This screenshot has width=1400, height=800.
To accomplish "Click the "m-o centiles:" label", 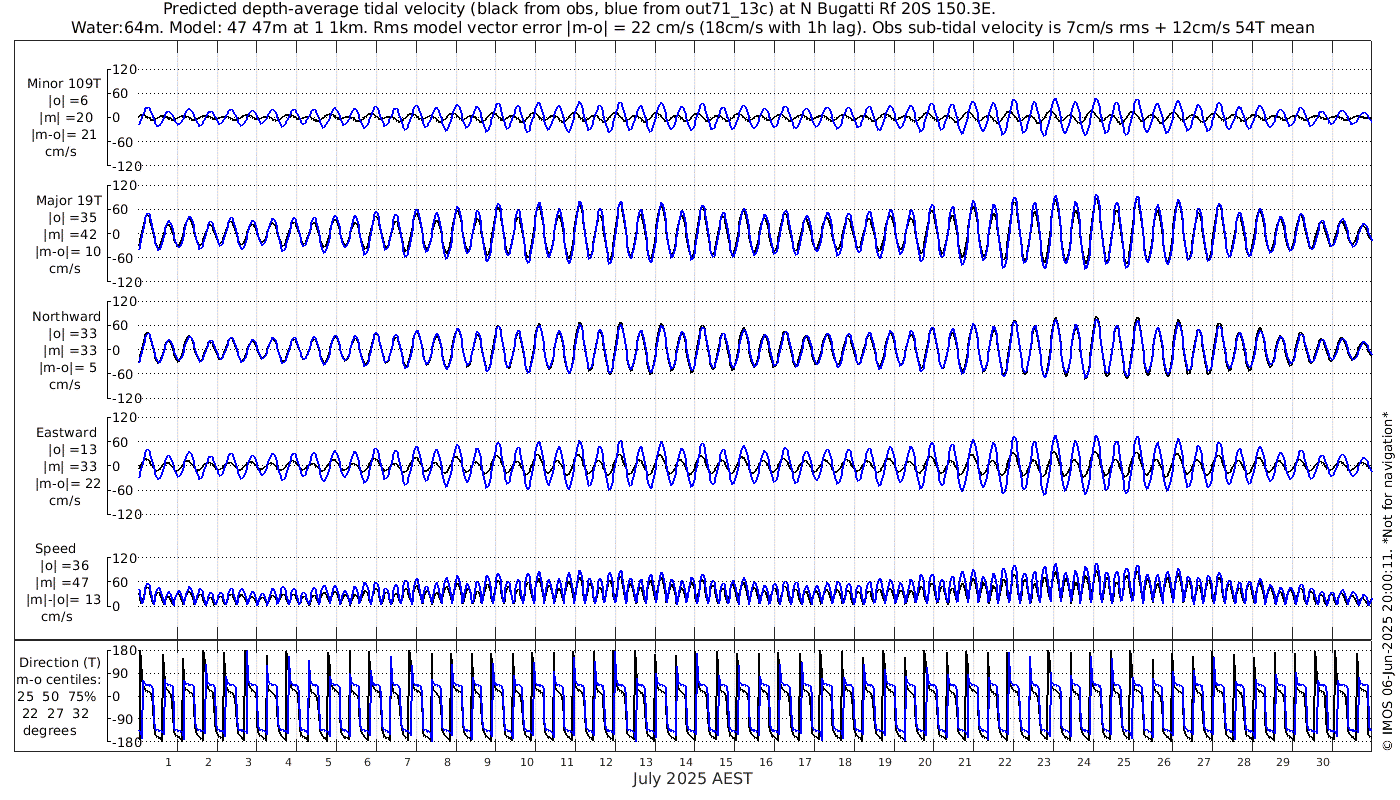I will tap(60, 679).
